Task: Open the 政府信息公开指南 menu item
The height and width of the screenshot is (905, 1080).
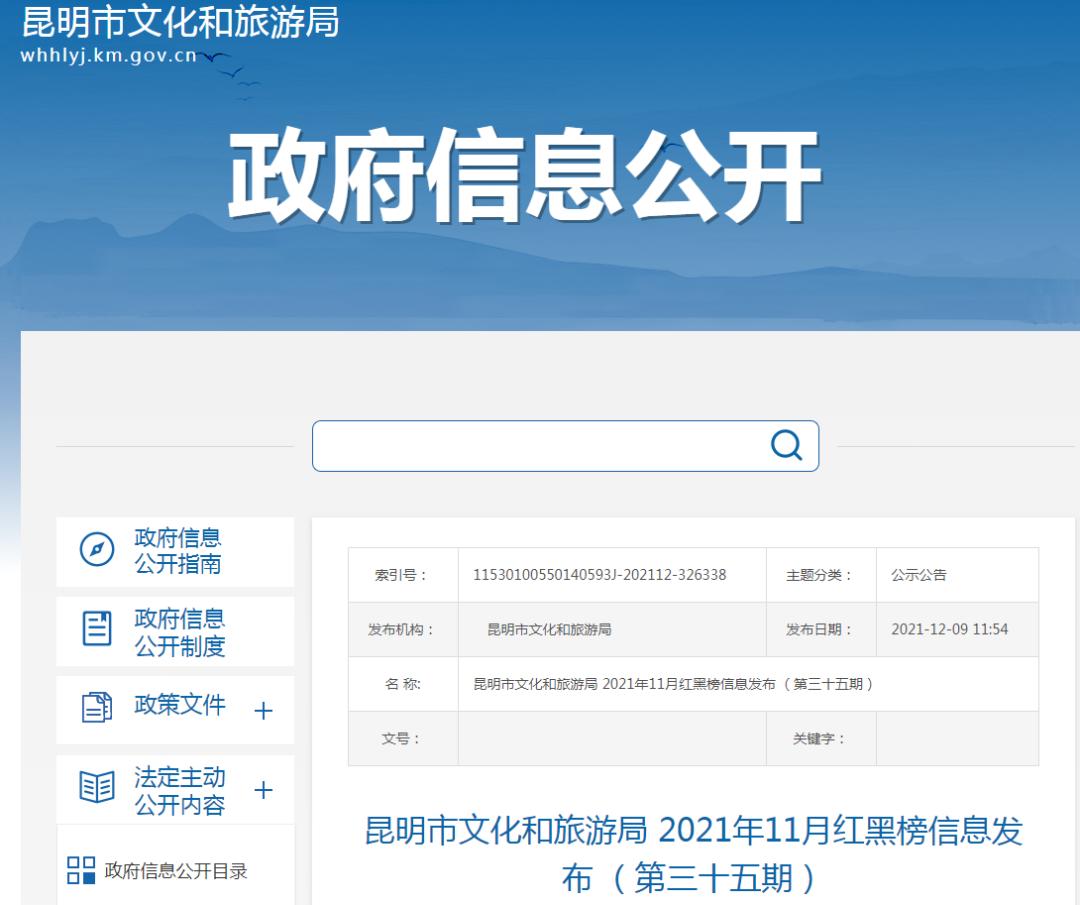Action: 178,551
